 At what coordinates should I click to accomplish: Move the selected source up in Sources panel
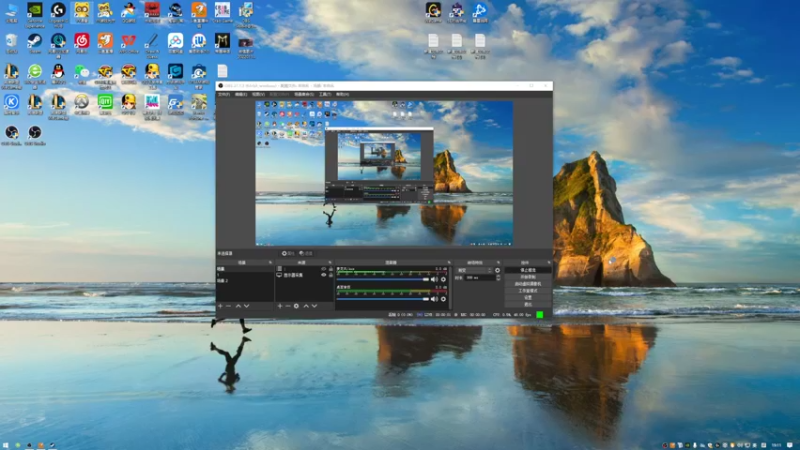pyautogui.click(x=306, y=306)
